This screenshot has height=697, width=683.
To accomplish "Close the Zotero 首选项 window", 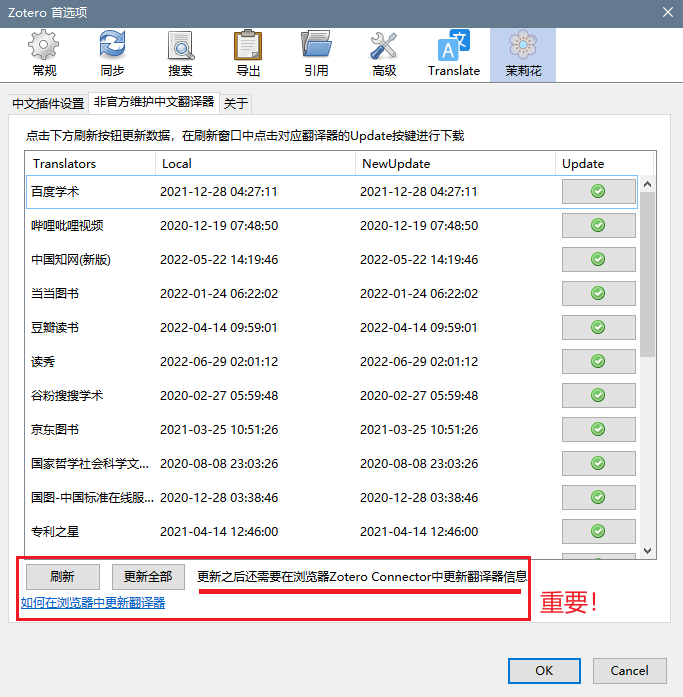I will [667, 12].
